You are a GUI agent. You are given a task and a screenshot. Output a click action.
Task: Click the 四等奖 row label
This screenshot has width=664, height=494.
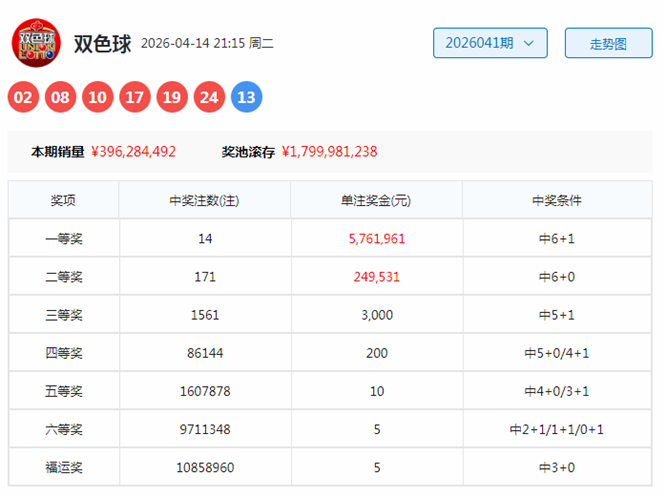tap(64, 353)
